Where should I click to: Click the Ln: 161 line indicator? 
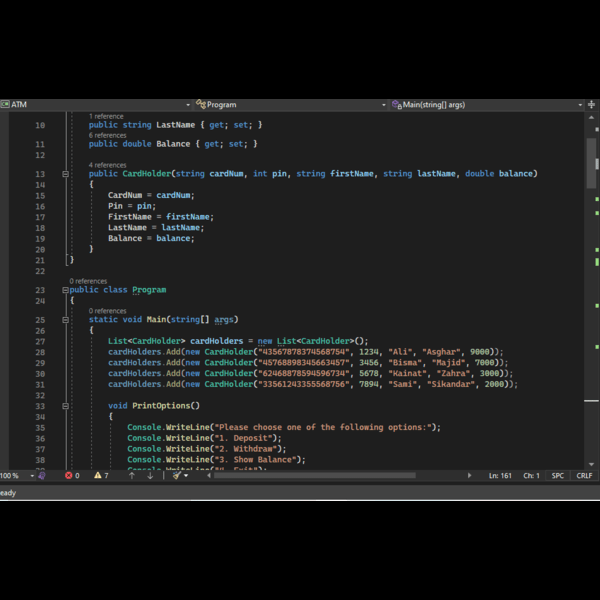[500, 476]
